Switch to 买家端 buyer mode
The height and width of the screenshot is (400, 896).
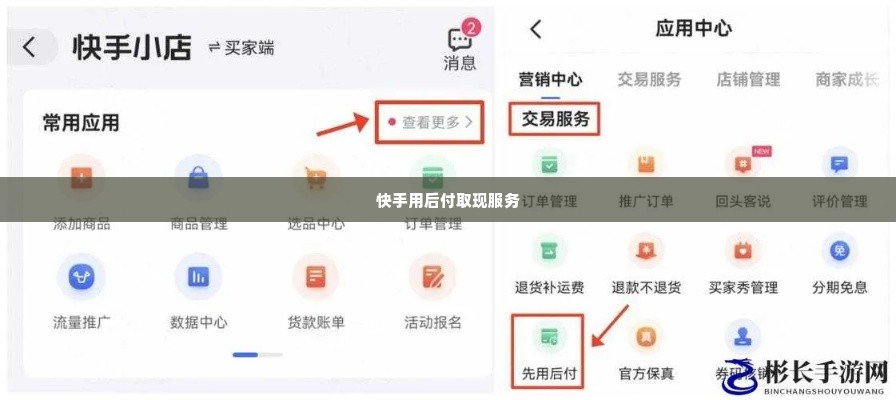pyautogui.click(x=241, y=48)
